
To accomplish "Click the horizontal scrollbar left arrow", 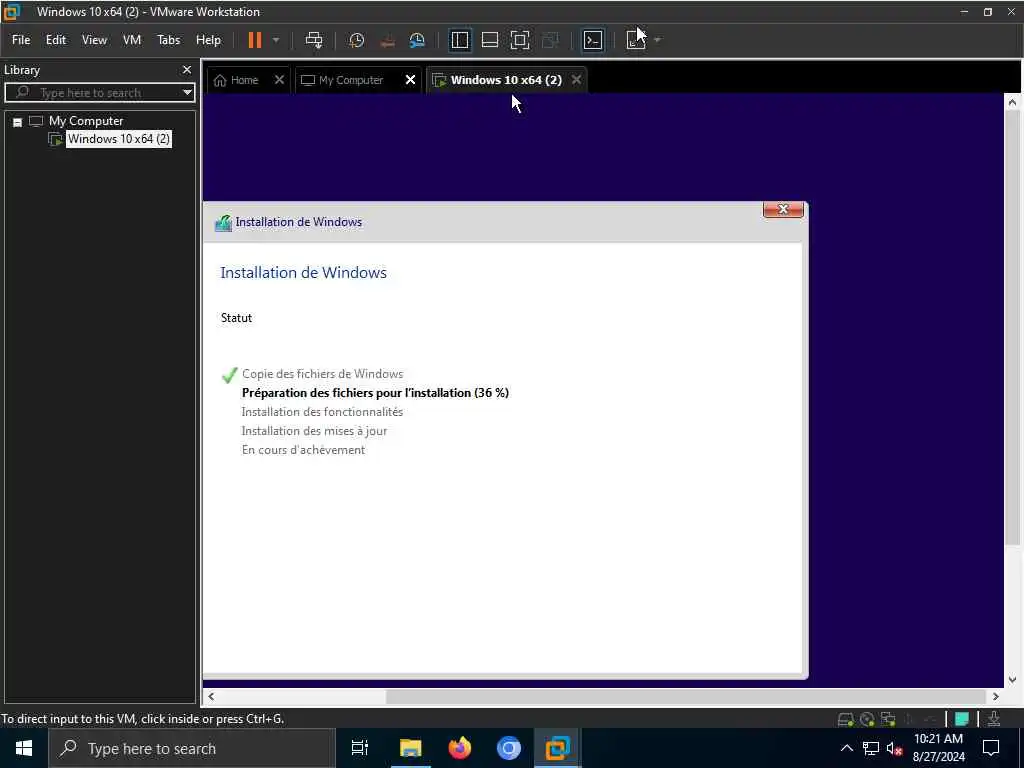I will [211, 697].
